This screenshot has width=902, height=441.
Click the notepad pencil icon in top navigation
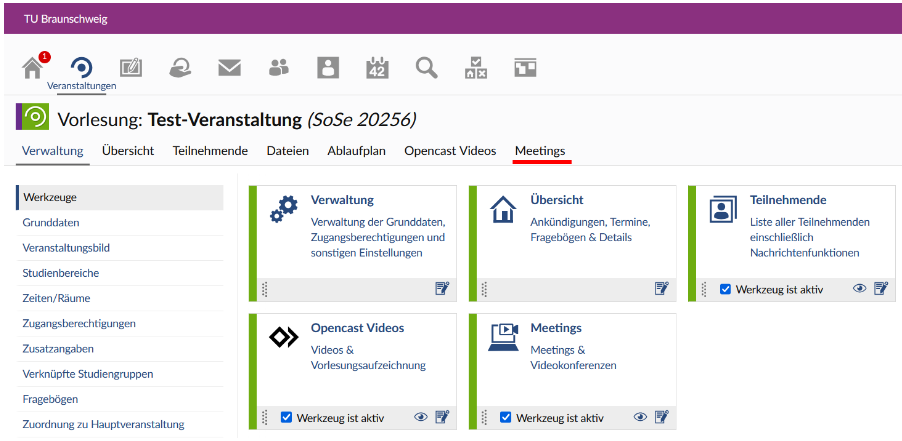[x=131, y=68]
